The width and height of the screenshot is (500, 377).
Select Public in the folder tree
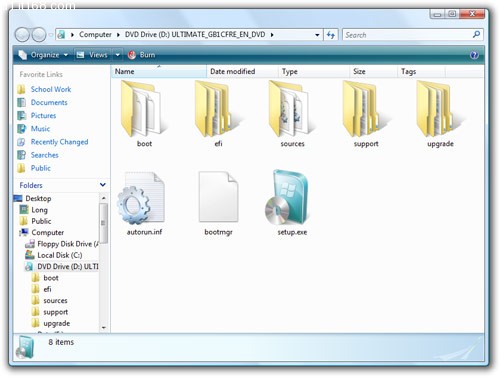pyautogui.click(x=41, y=221)
